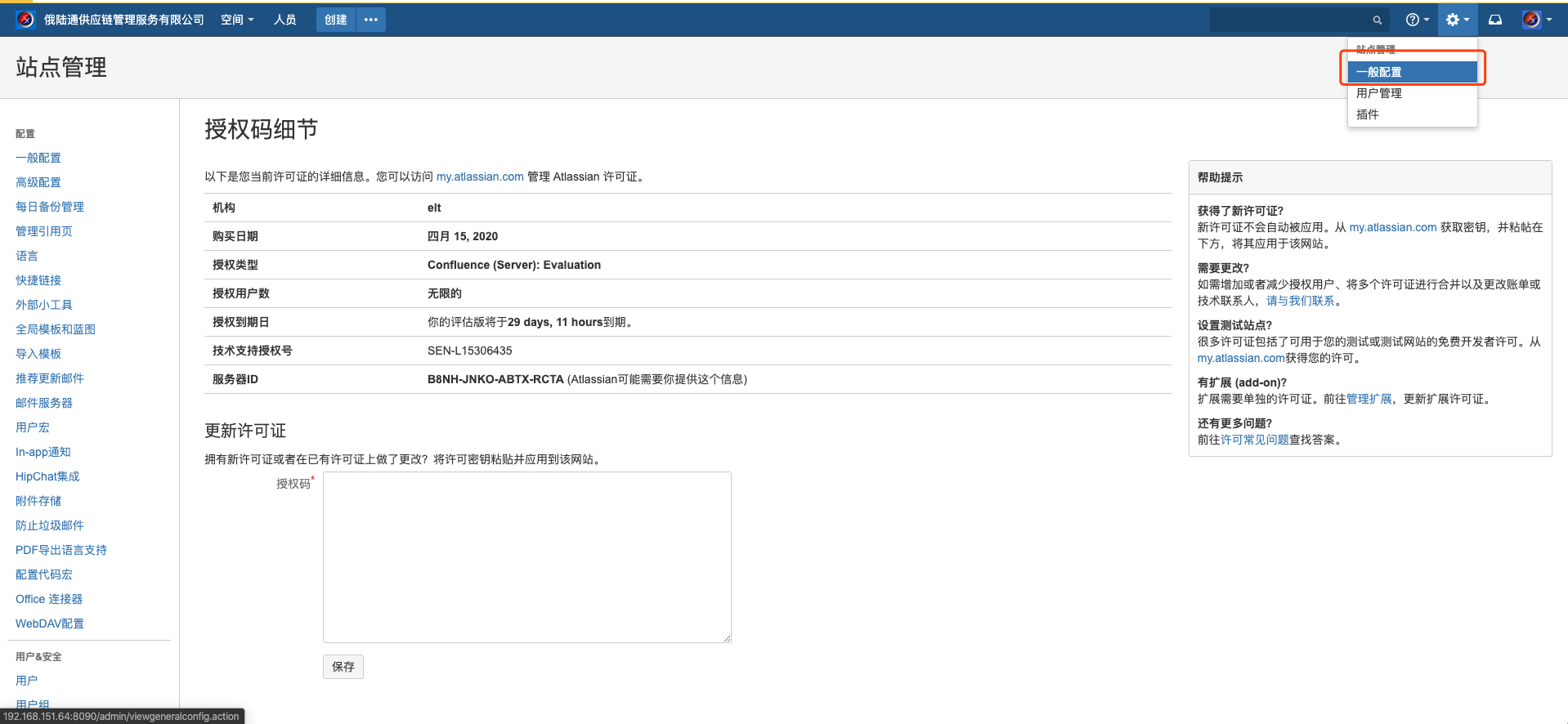Select 插件 from the admin menu
Screen dimensions: 1568x724
click(1368, 114)
